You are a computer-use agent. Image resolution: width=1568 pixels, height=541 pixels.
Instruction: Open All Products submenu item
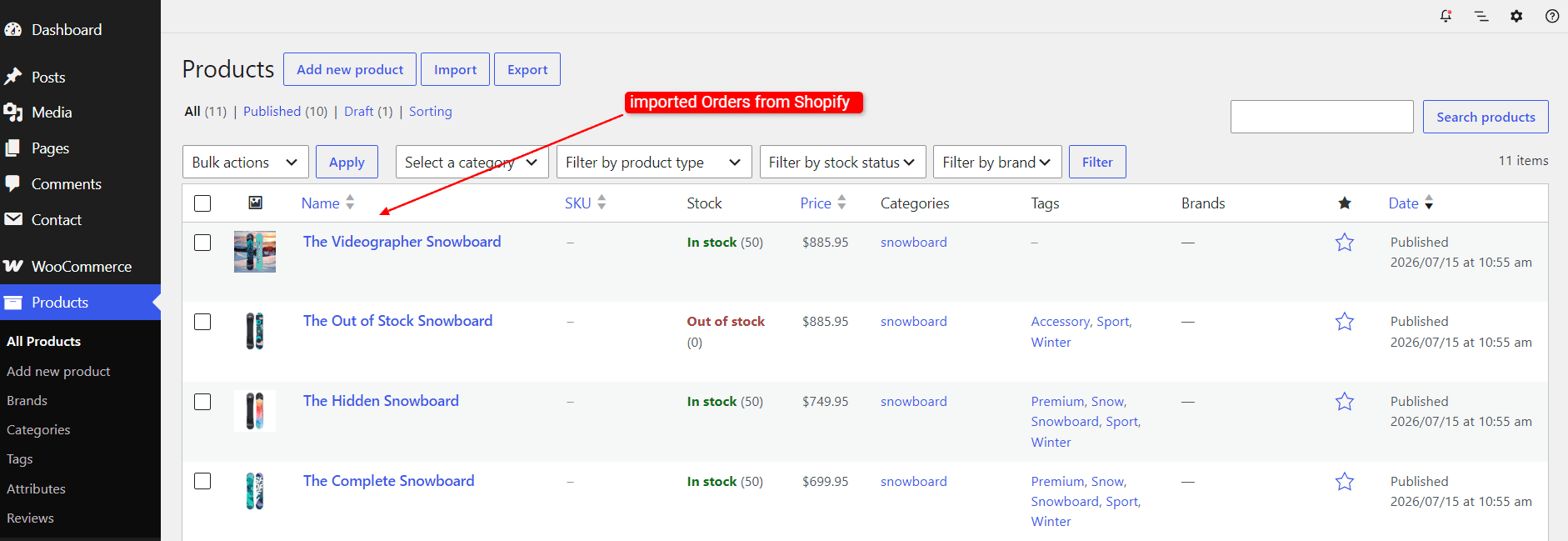click(x=44, y=341)
